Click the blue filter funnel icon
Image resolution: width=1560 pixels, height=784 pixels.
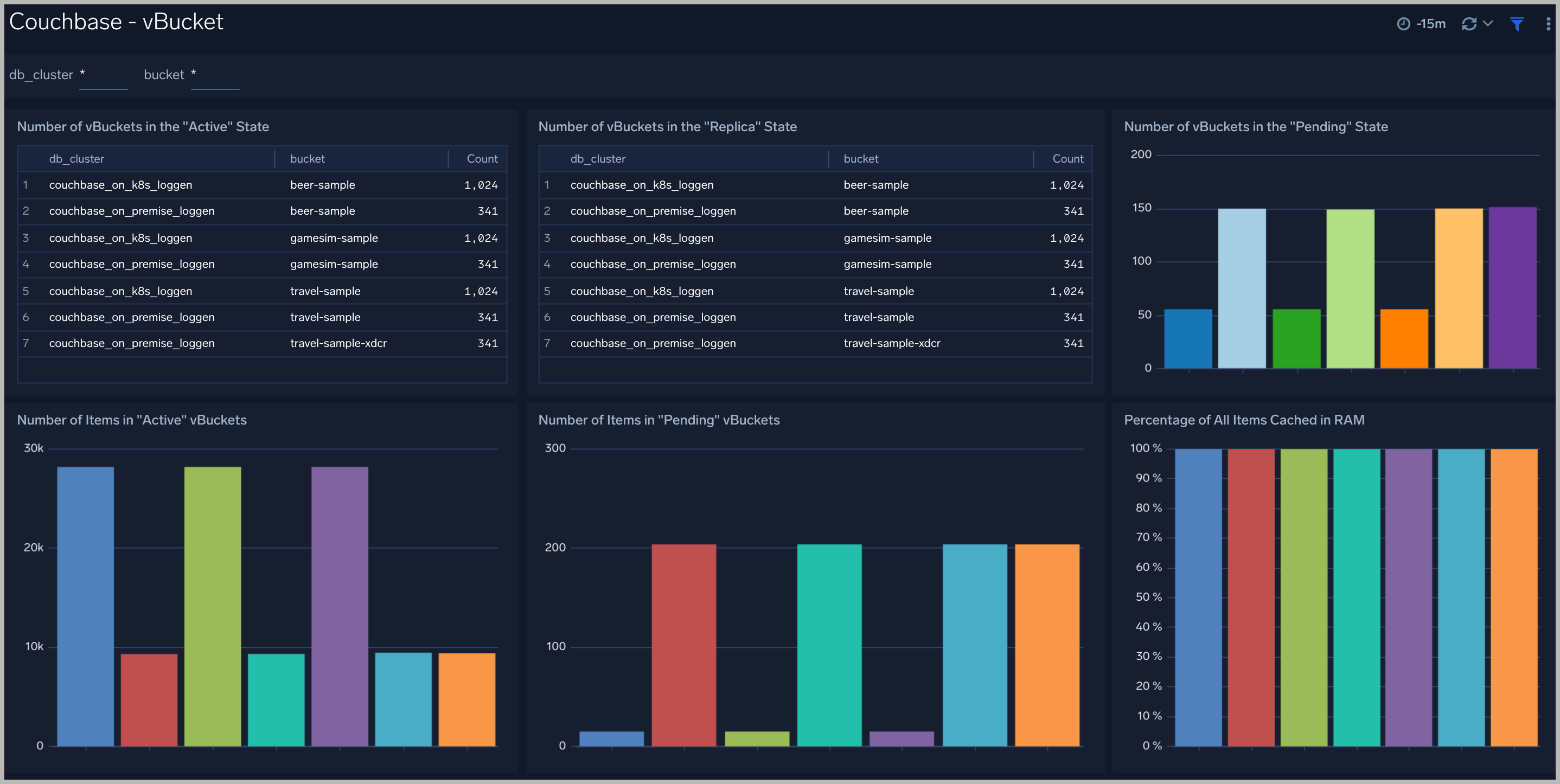(1517, 24)
